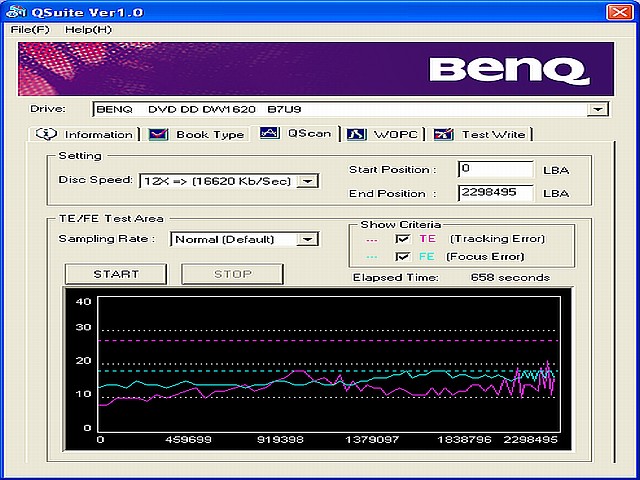Switch to the Book Type tab

pyautogui.click(x=196, y=134)
